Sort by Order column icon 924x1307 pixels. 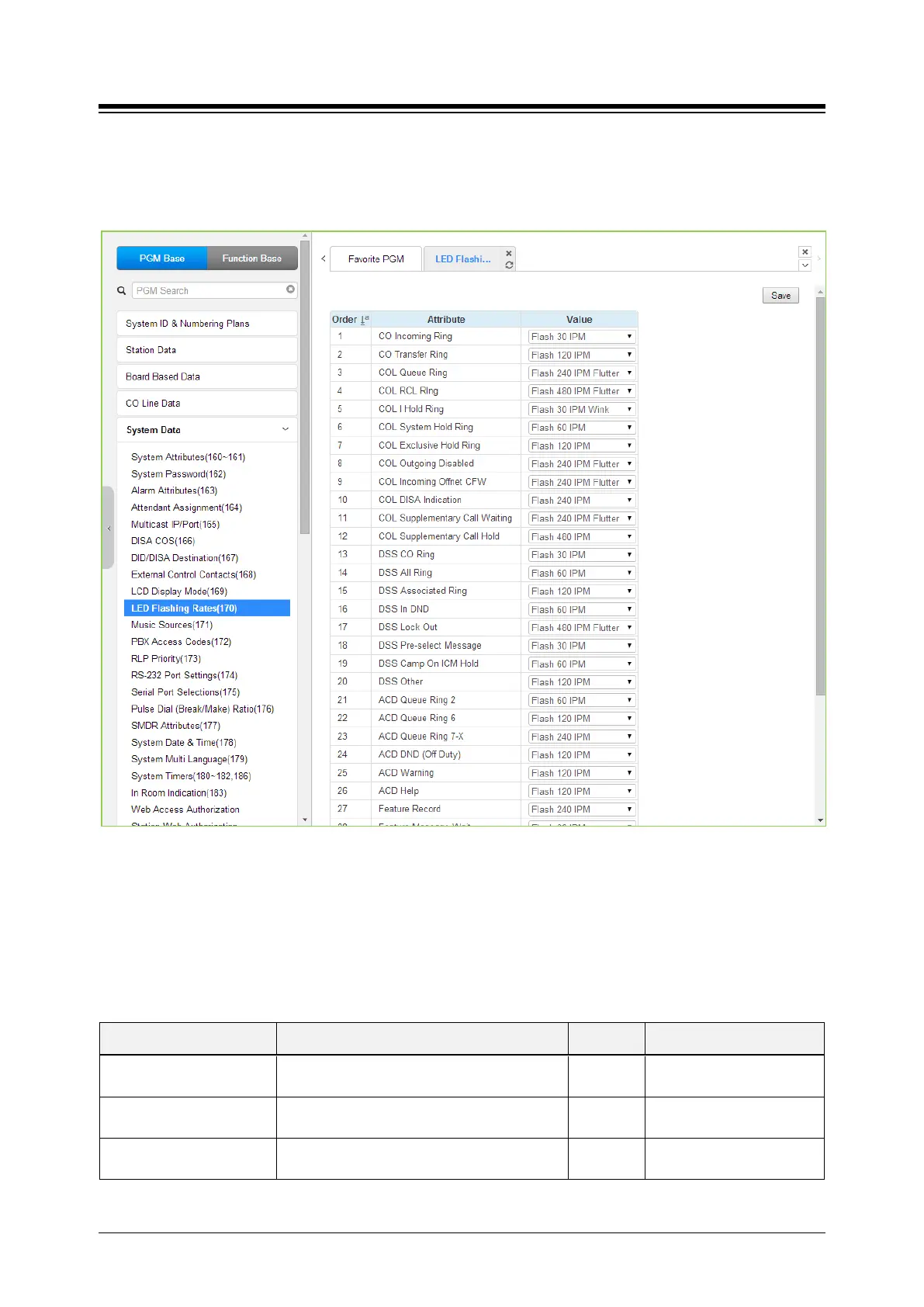pyautogui.click(x=365, y=320)
